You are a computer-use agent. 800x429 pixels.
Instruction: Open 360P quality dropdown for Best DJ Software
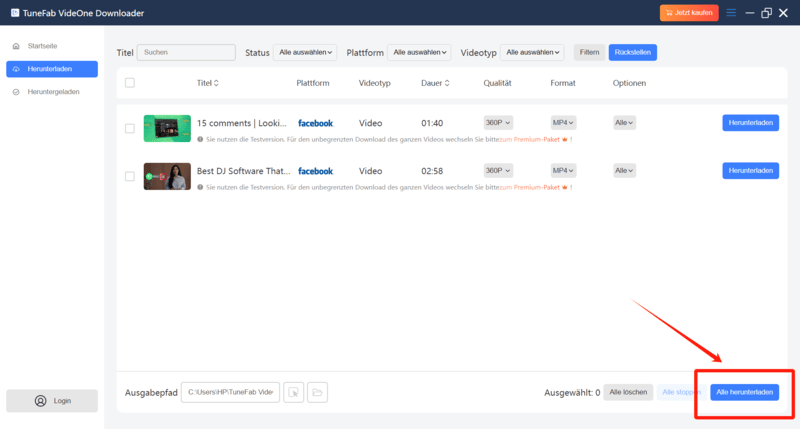(498, 170)
